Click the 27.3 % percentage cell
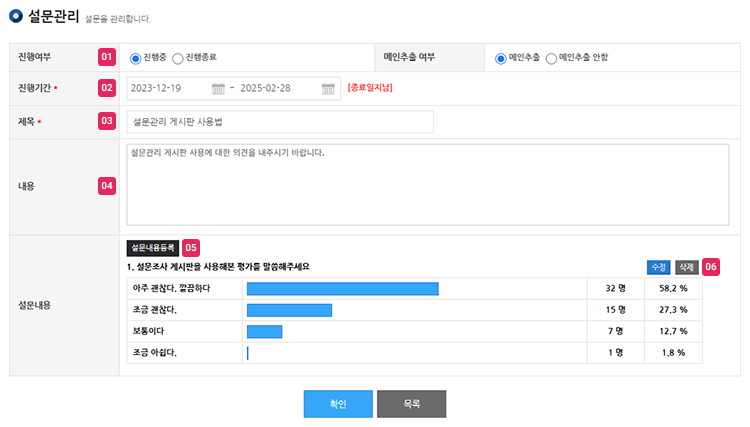The width and height of the screenshot is (750, 427). pos(673,310)
